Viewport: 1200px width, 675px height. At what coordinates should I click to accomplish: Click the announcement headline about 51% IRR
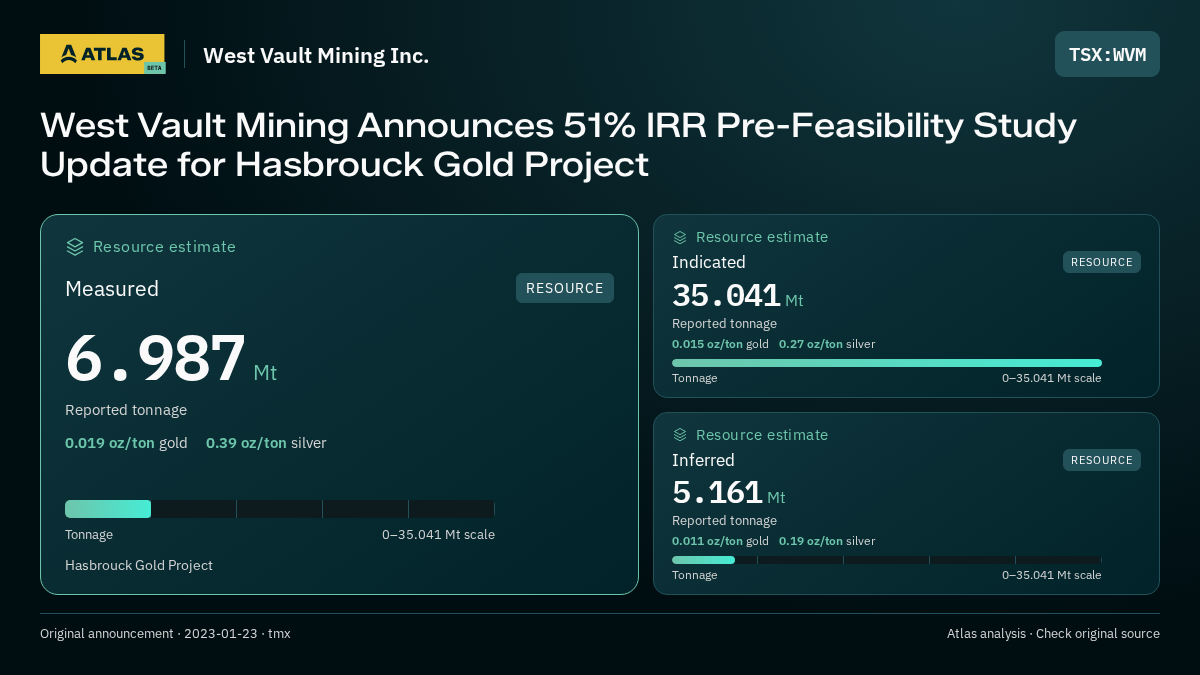558,144
